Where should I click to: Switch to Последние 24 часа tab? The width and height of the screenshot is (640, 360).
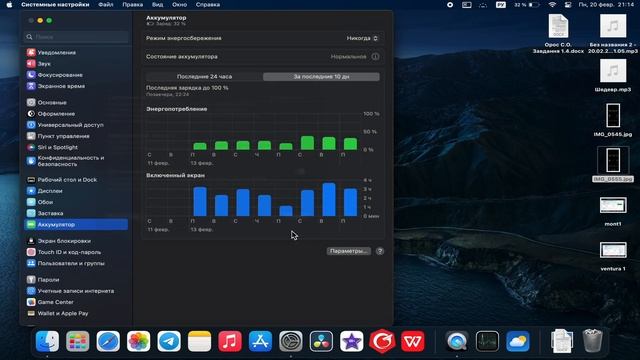coord(204,77)
